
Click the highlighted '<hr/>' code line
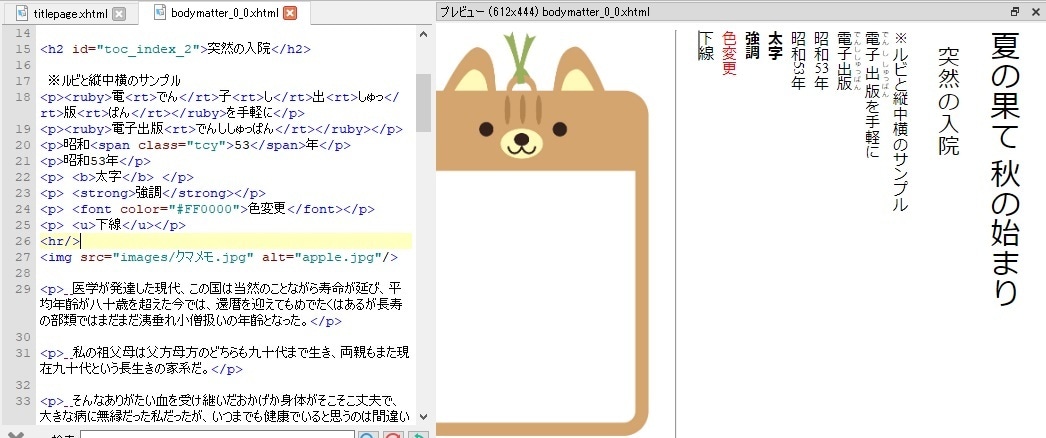[225, 241]
